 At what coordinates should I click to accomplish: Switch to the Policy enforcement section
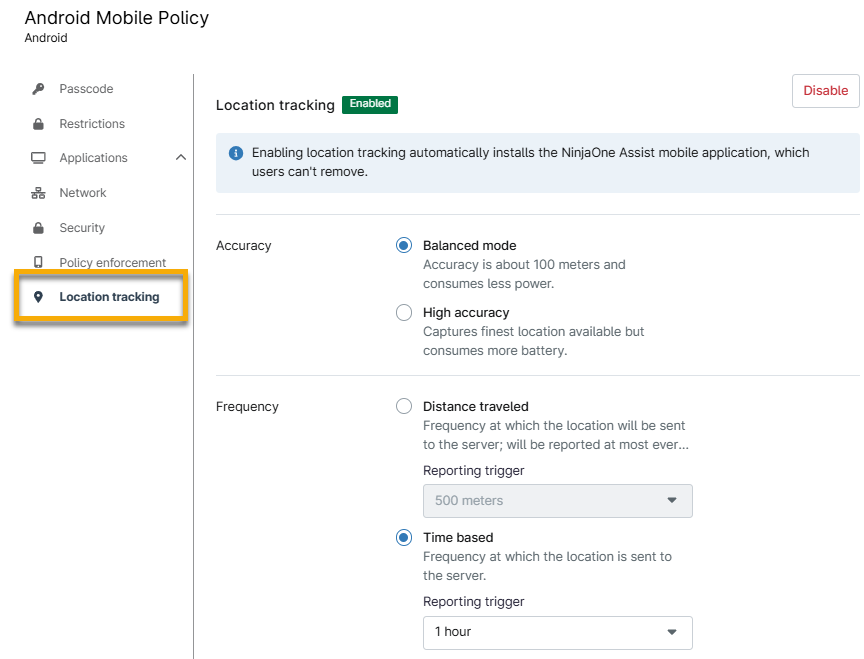click(105, 261)
